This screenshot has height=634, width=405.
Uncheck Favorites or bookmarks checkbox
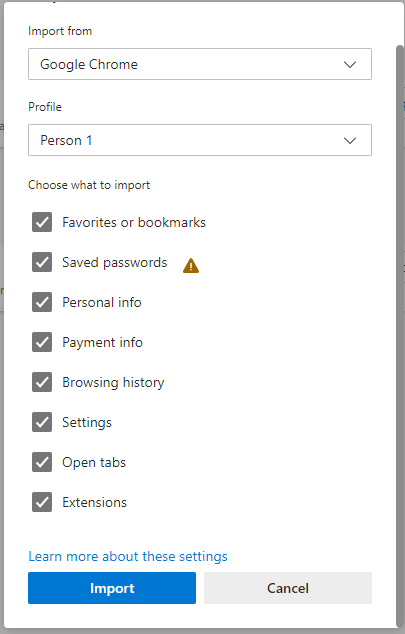coord(42,222)
